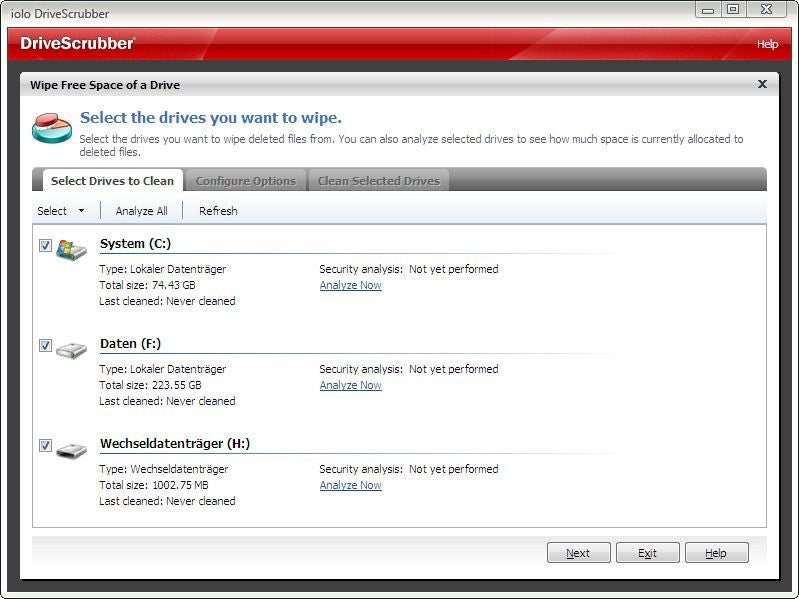Click the Exit button
Viewport: 799px width, 599px height.
[x=648, y=553]
